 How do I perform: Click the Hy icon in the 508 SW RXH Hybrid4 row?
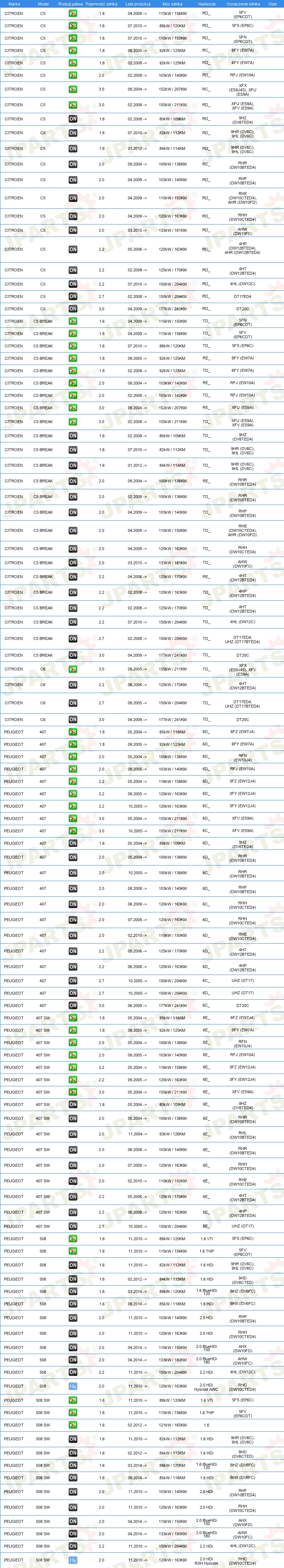click(73, 1560)
